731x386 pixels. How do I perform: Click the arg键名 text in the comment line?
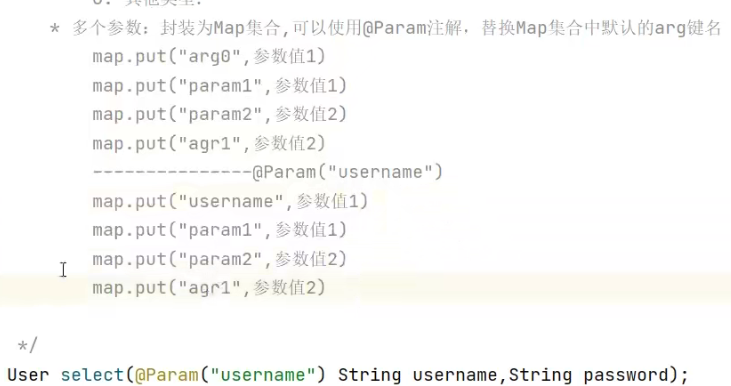pos(688,29)
